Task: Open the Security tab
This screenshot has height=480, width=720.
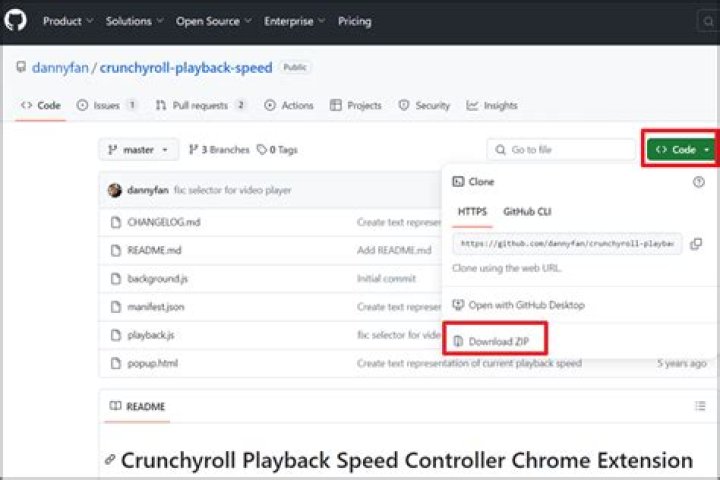Action: click(x=424, y=105)
